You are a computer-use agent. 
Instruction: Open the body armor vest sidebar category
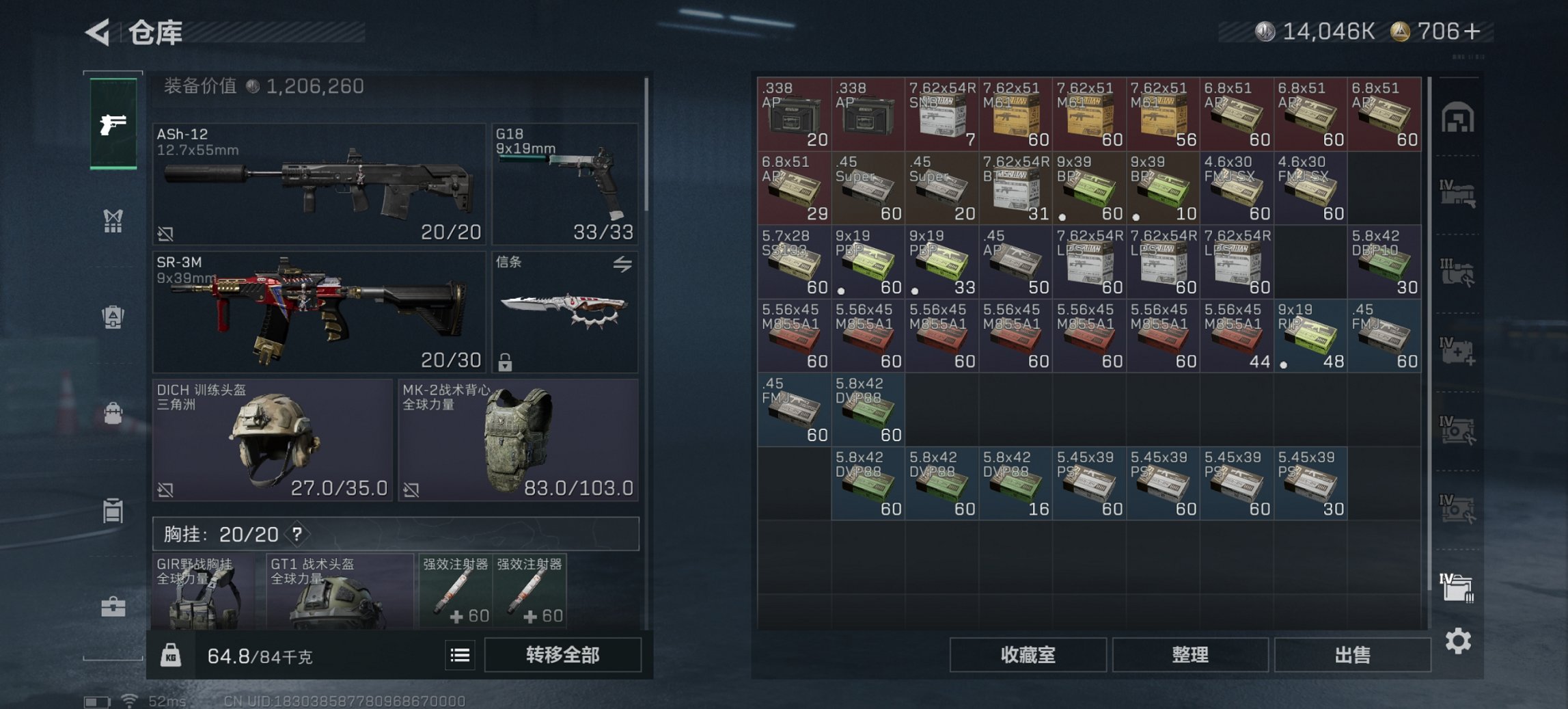pos(113,220)
